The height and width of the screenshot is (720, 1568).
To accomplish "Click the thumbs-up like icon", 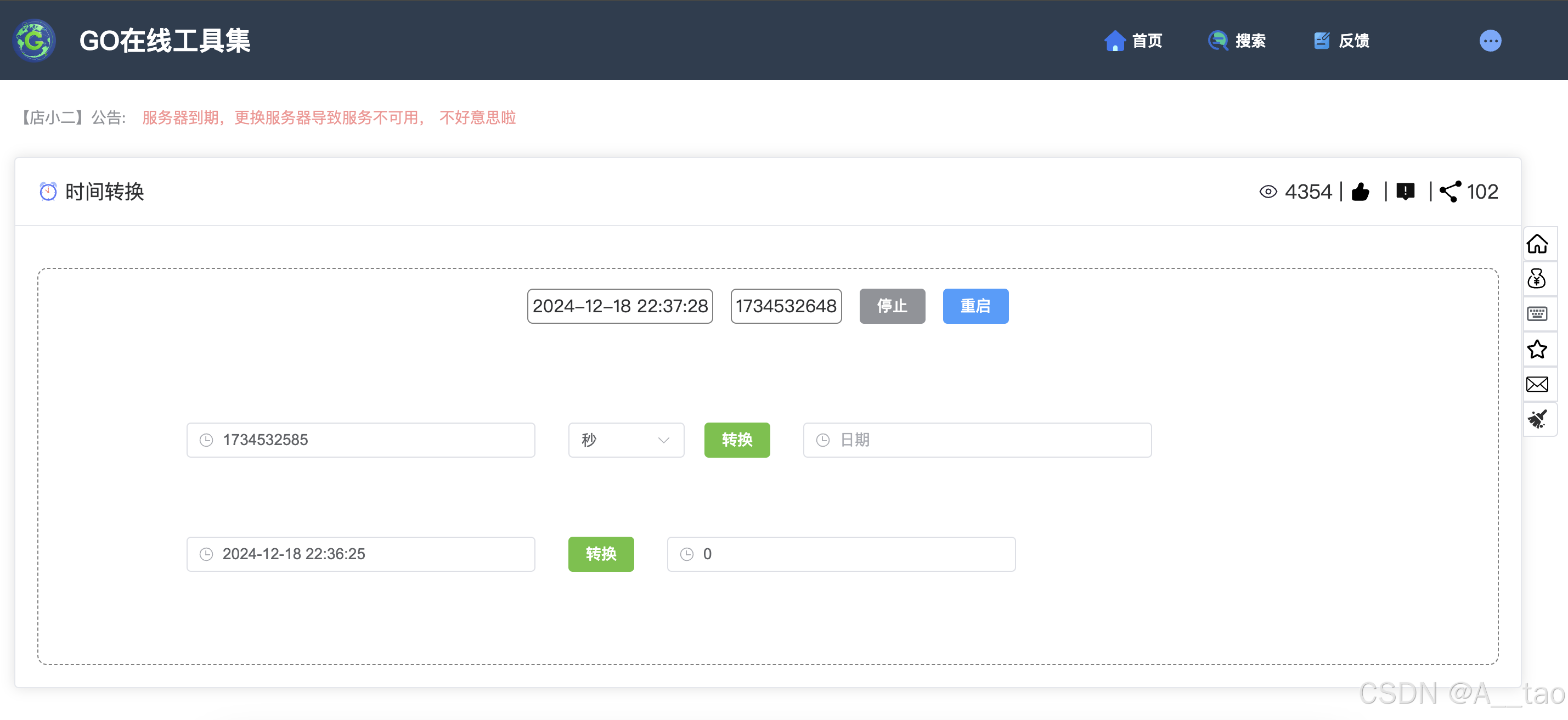I will 1361,192.
